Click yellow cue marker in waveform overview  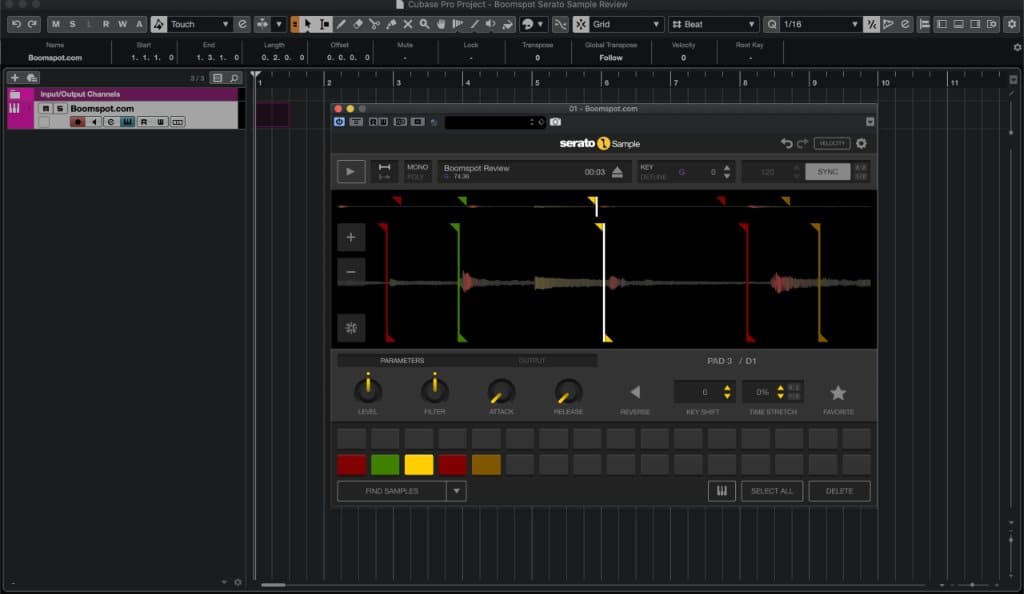tap(594, 202)
